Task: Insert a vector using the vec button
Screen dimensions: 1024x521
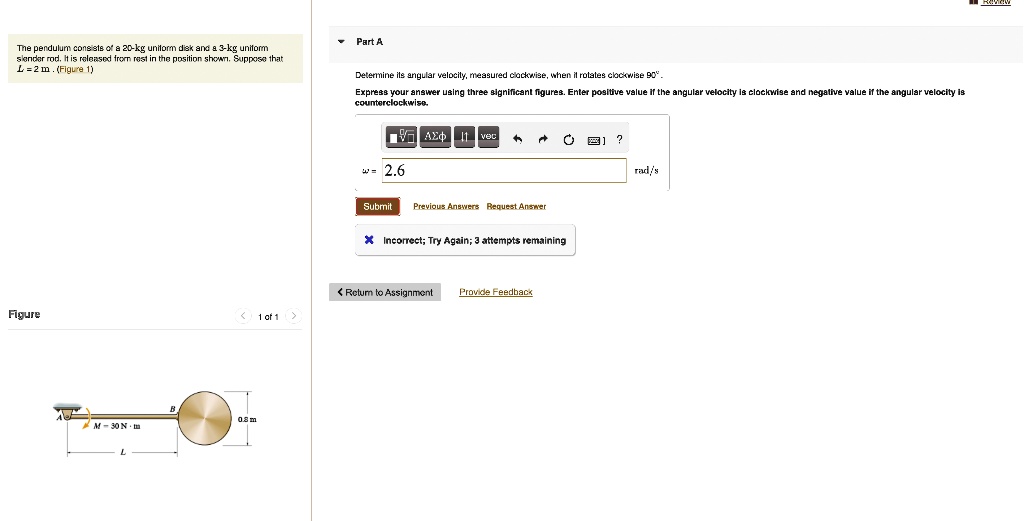Action: [488, 137]
